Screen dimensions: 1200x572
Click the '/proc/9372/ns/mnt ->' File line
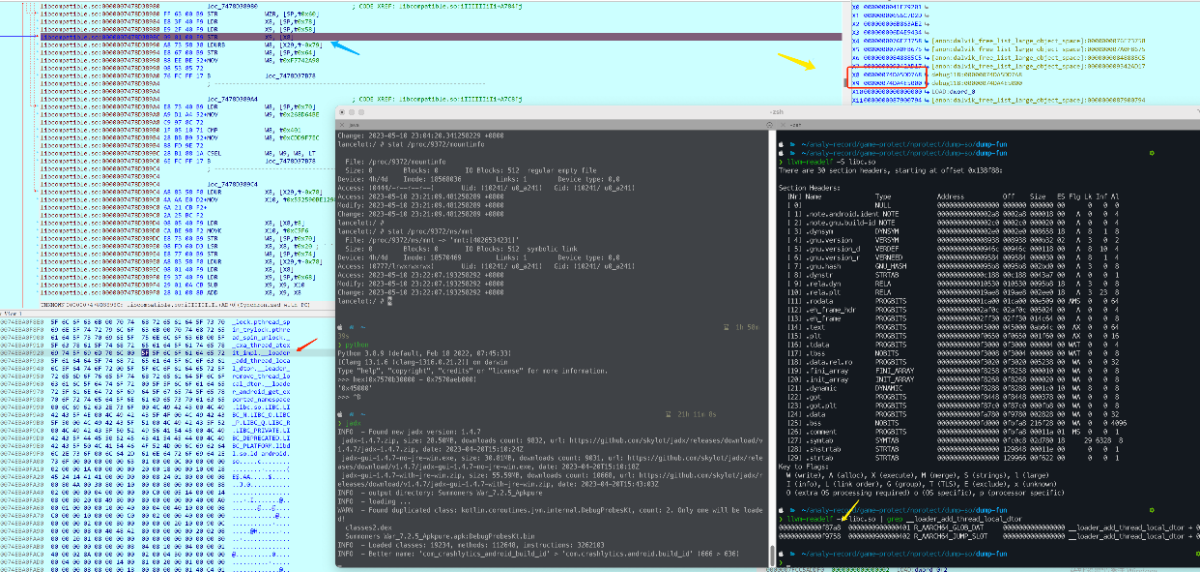[432, 240]
